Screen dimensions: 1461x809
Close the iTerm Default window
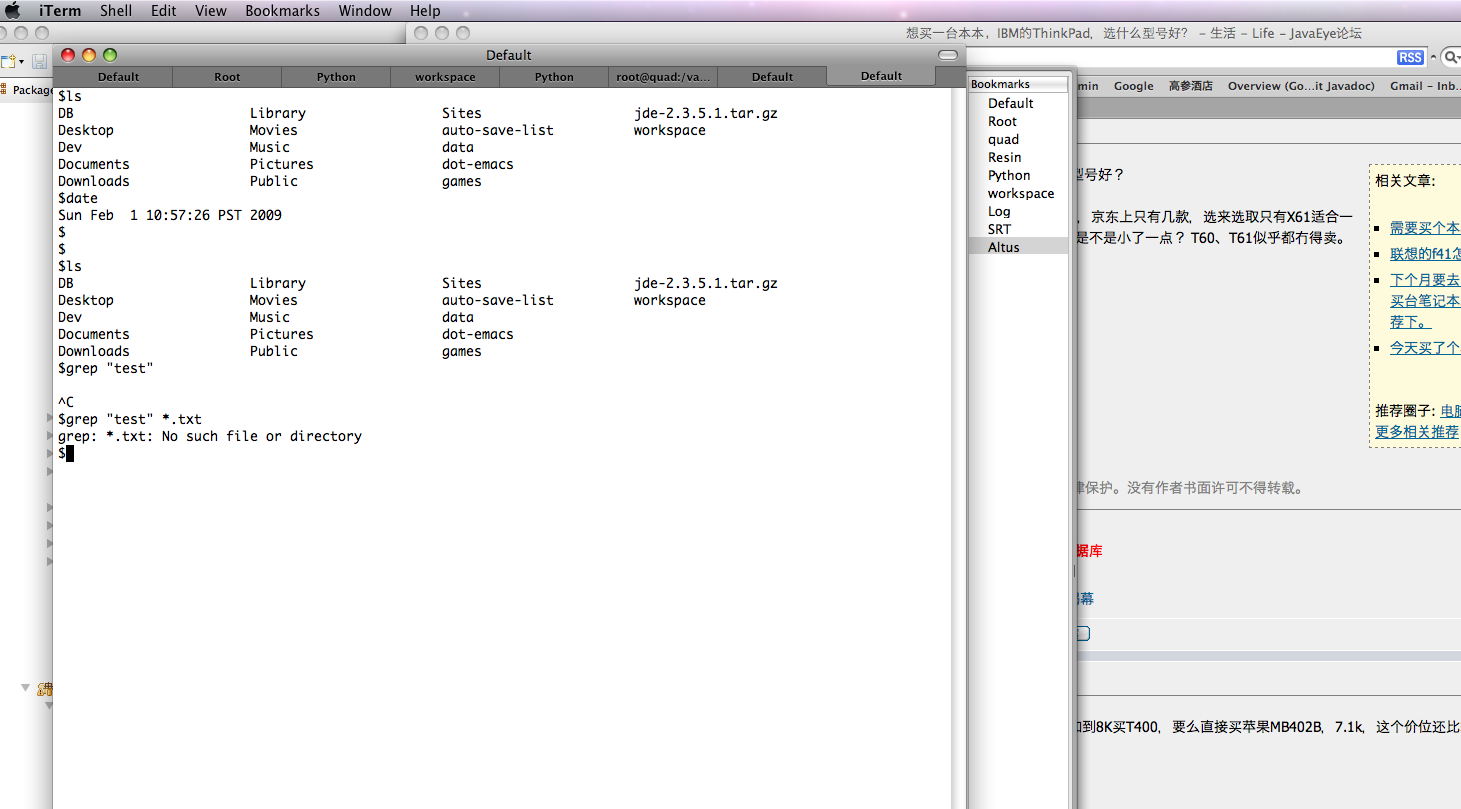point(68,55)
